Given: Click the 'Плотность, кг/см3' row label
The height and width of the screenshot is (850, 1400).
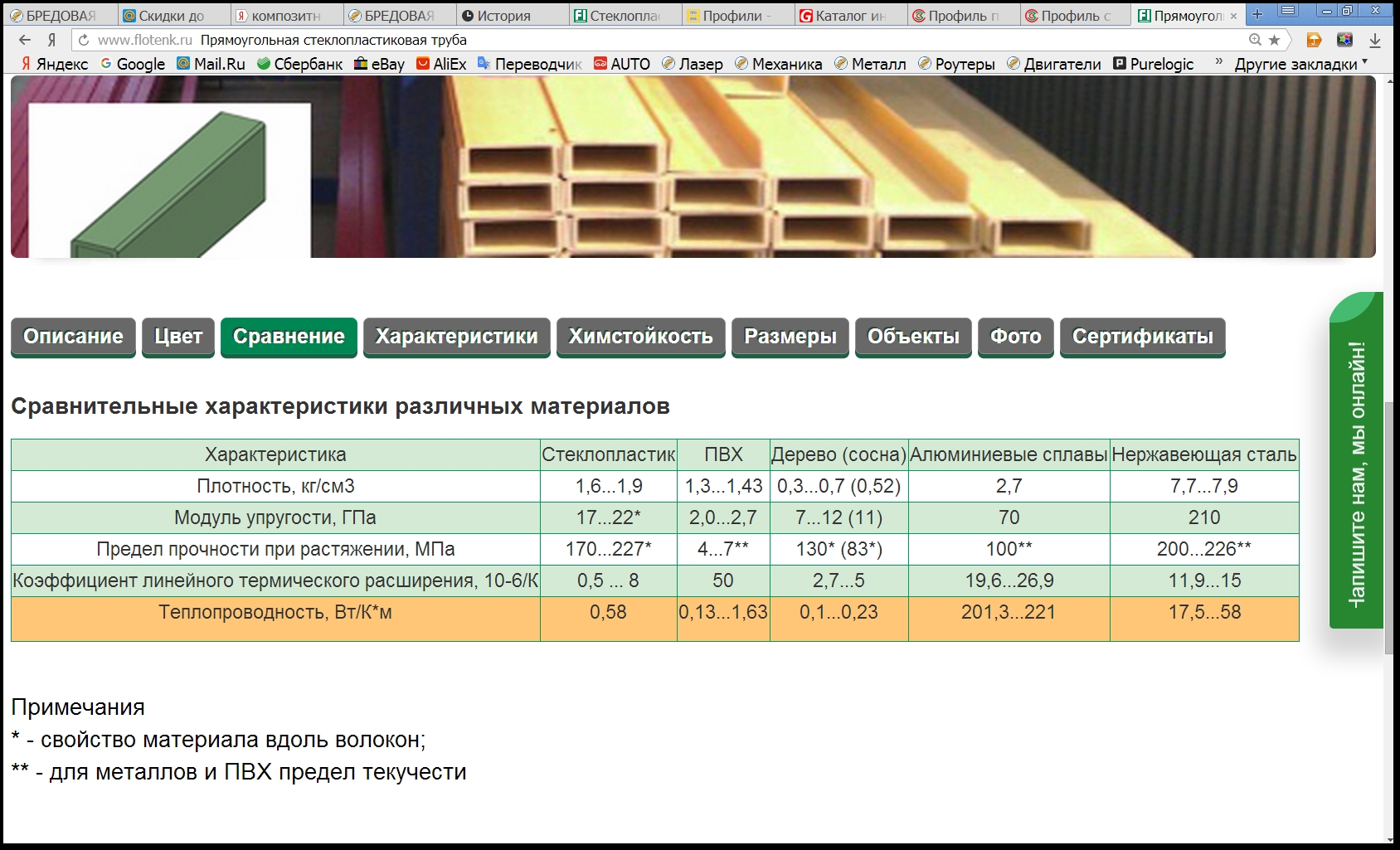Looking at the screenshot, I should [275, 486].
